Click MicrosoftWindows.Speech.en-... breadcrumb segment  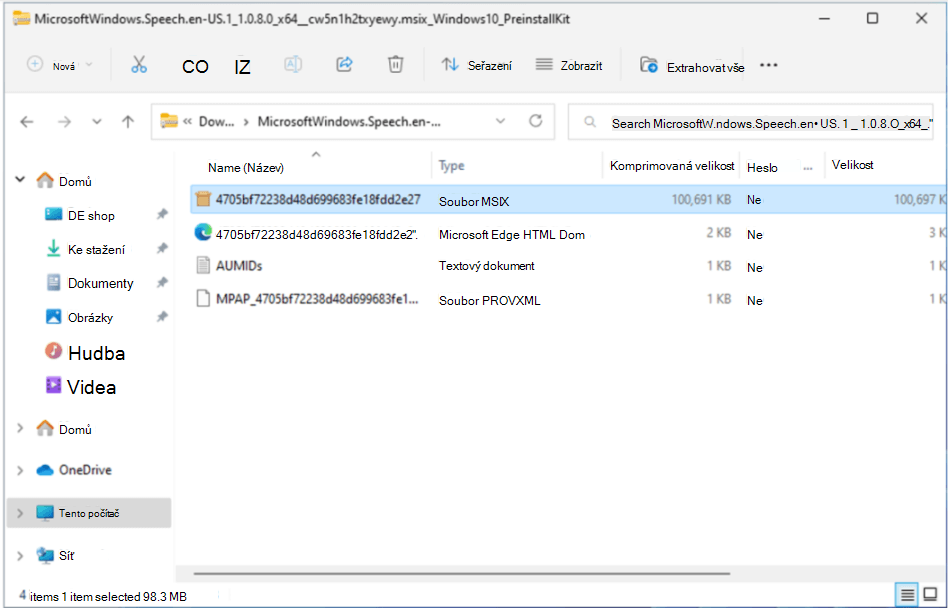point(349,121)
